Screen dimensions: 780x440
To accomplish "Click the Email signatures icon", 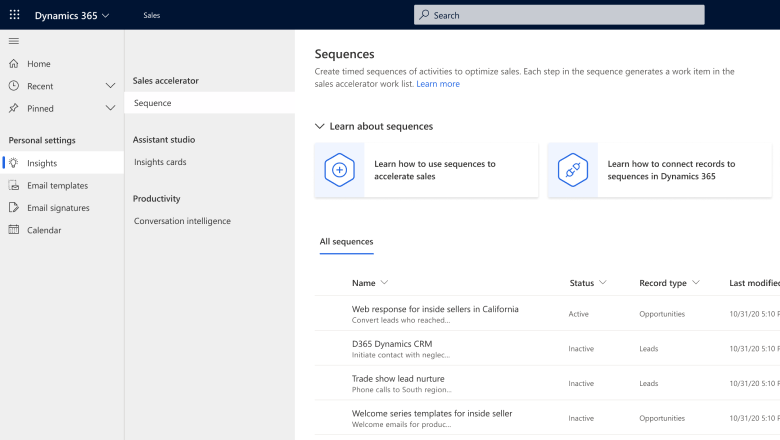I will 14,207.
